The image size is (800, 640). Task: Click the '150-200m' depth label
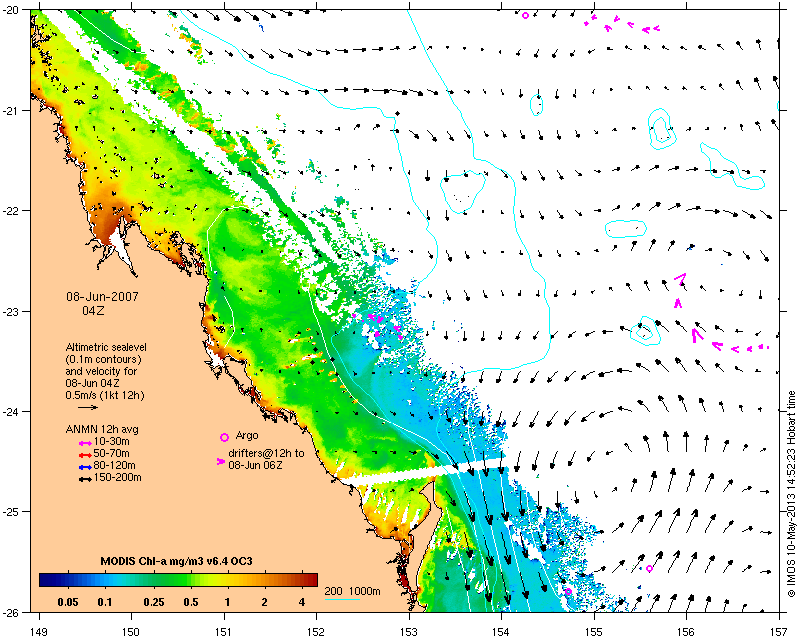point(118,478)
